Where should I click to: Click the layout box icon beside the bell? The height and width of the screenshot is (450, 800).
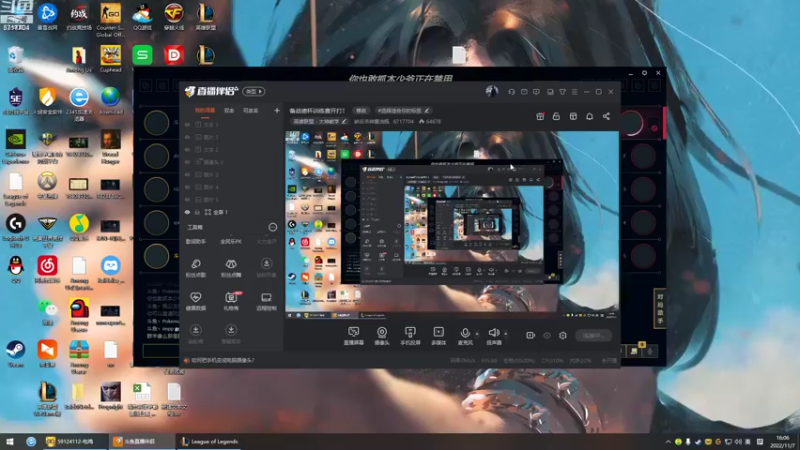(x=573, y=116)
